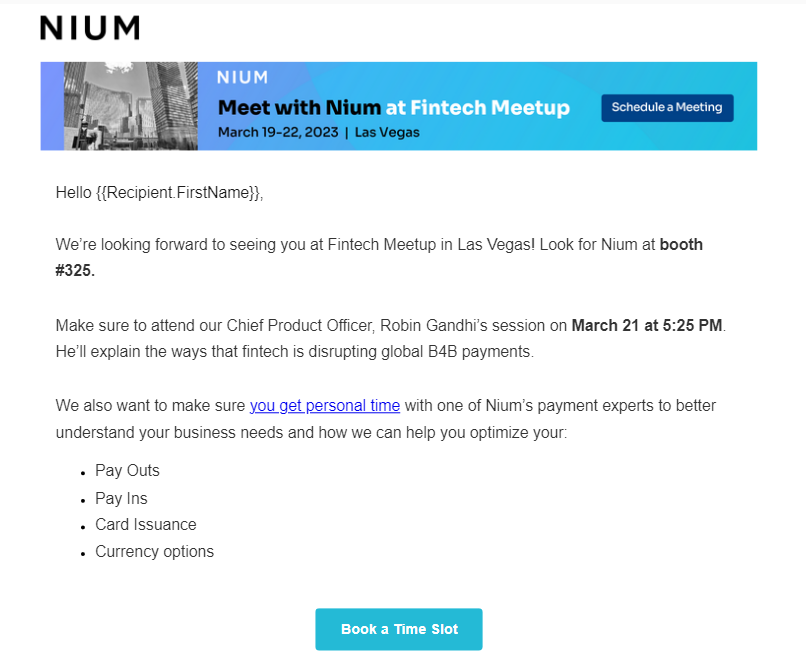Select the Card Issuance bullet item
The width and height of the screenshot is (806, 668).
[x=146, y=524]
